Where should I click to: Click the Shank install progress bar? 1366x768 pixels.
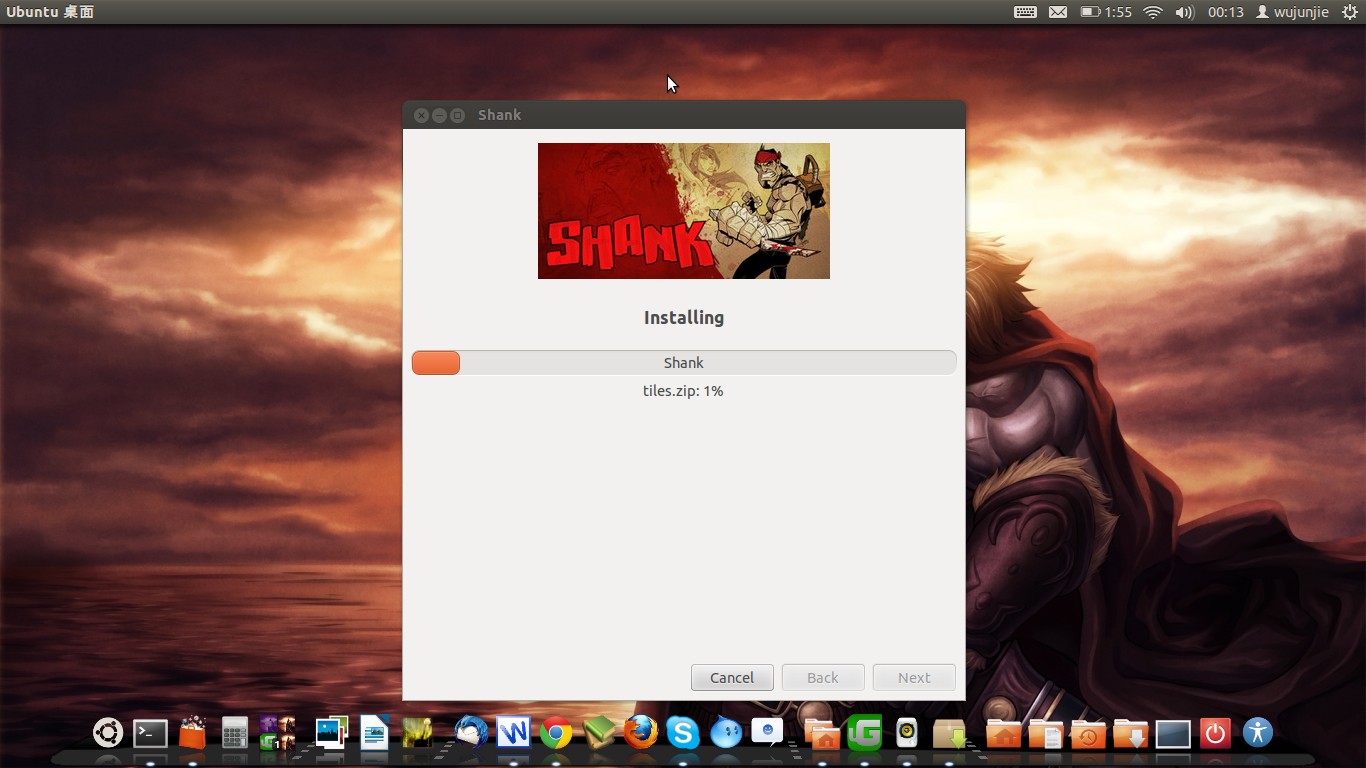[684, 363]
